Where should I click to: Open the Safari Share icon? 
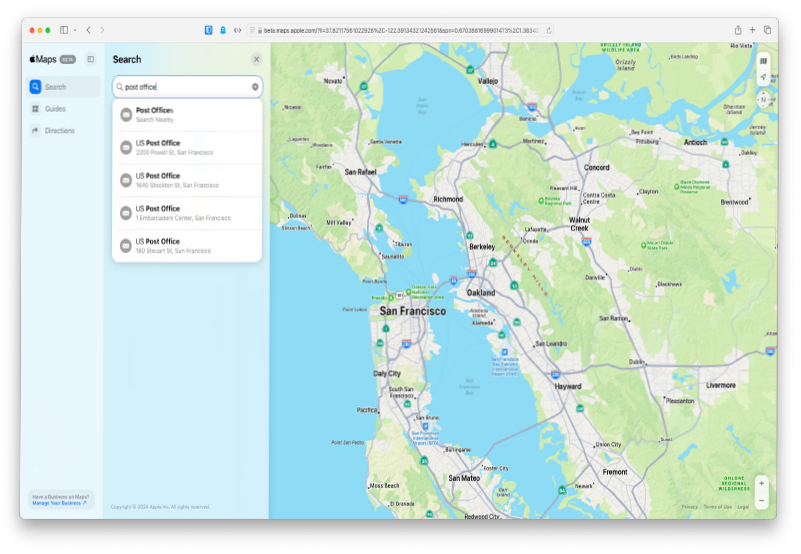pyautogui.click(x=738, y=30)
